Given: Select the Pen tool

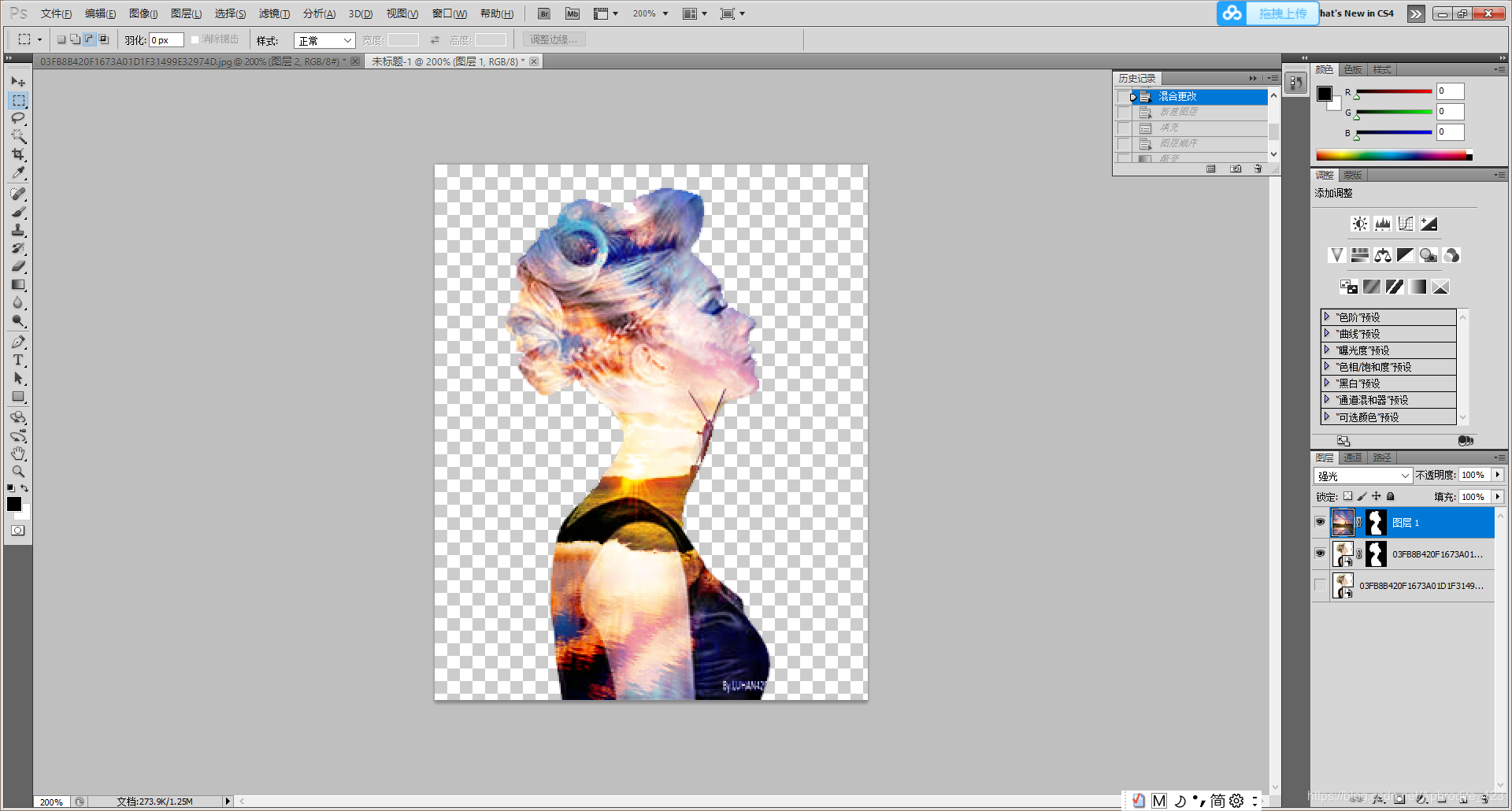Looking at the screenshot, I should pos(18,342).
